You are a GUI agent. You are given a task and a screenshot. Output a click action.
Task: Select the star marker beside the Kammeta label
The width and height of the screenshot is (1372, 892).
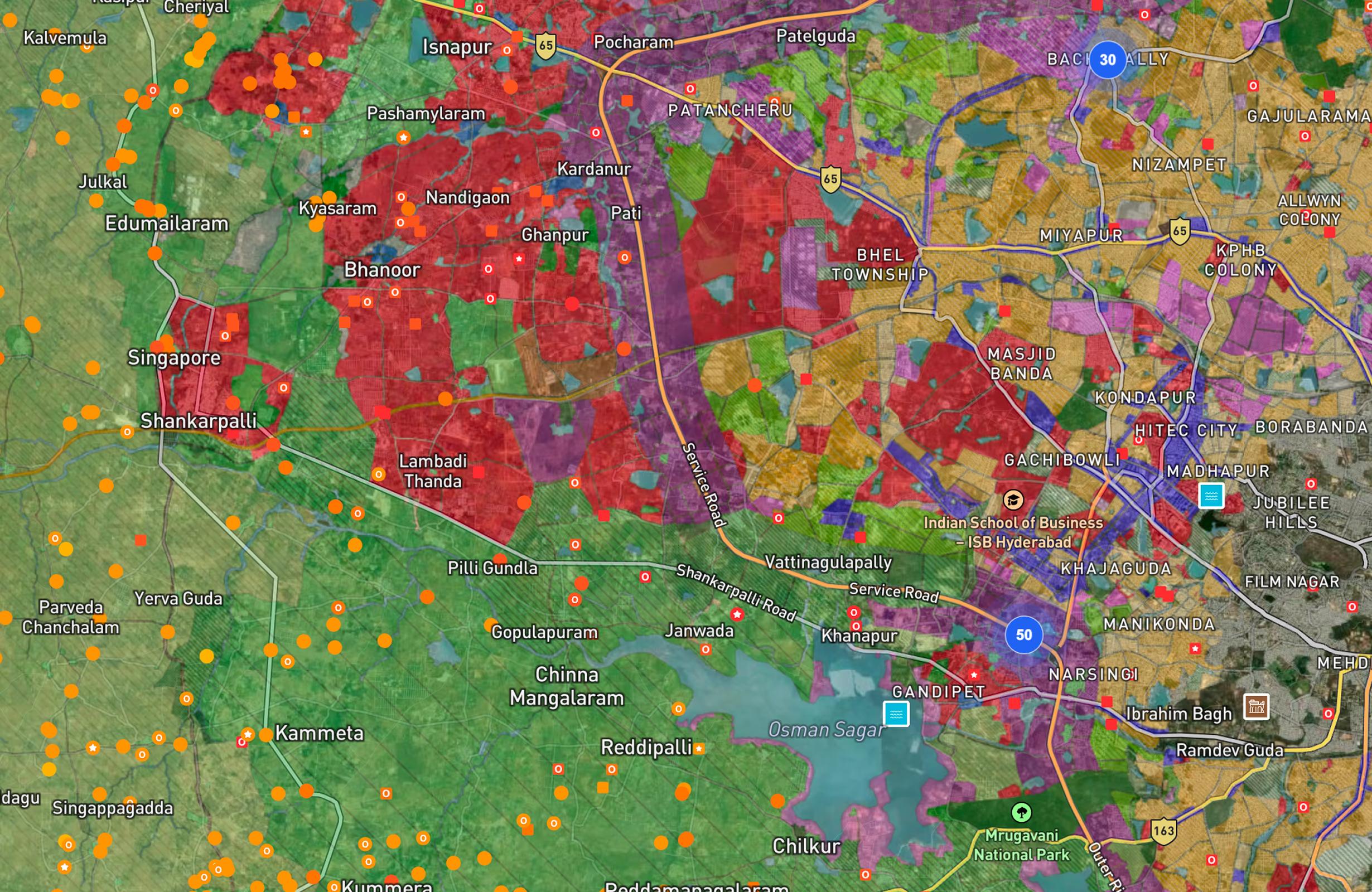[248, 734]
